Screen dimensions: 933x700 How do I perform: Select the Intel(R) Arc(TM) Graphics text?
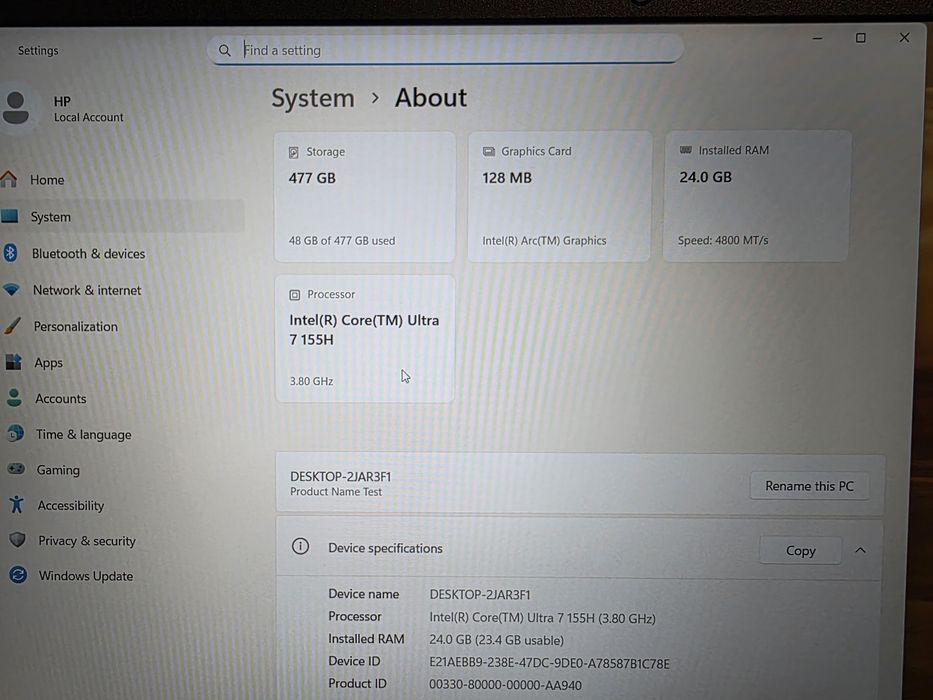point(544,240)
